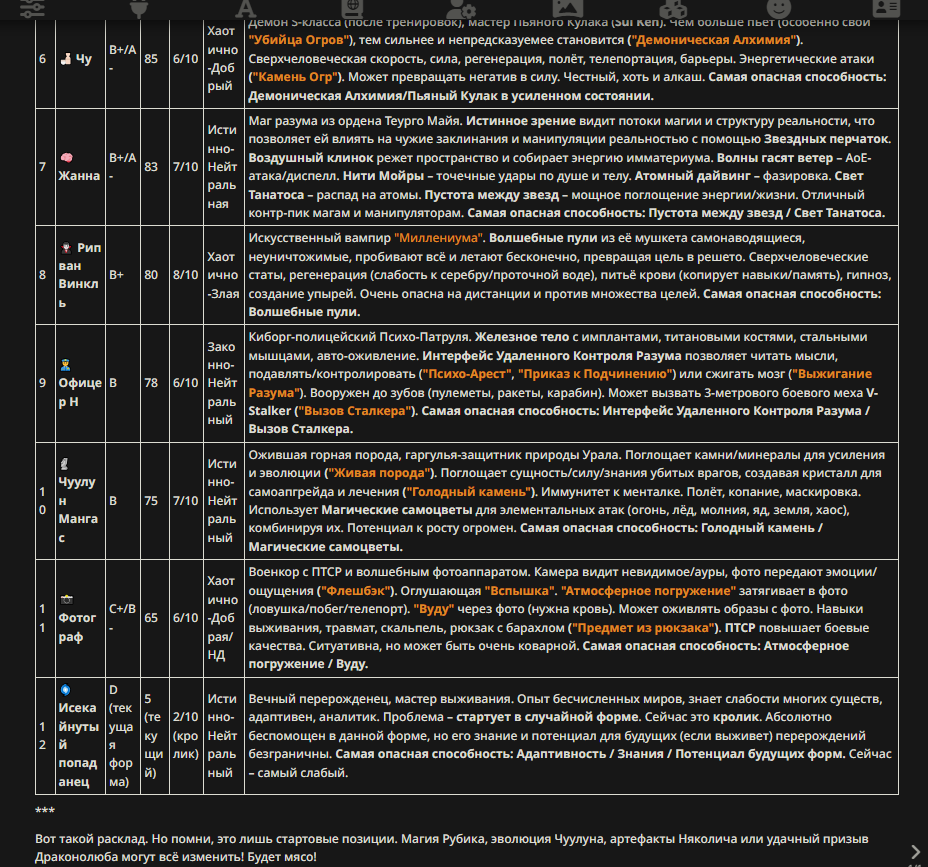Open persona management smiley icon
Image resolution: width=928 pixels, height=867 pixels.
[779, 8]
